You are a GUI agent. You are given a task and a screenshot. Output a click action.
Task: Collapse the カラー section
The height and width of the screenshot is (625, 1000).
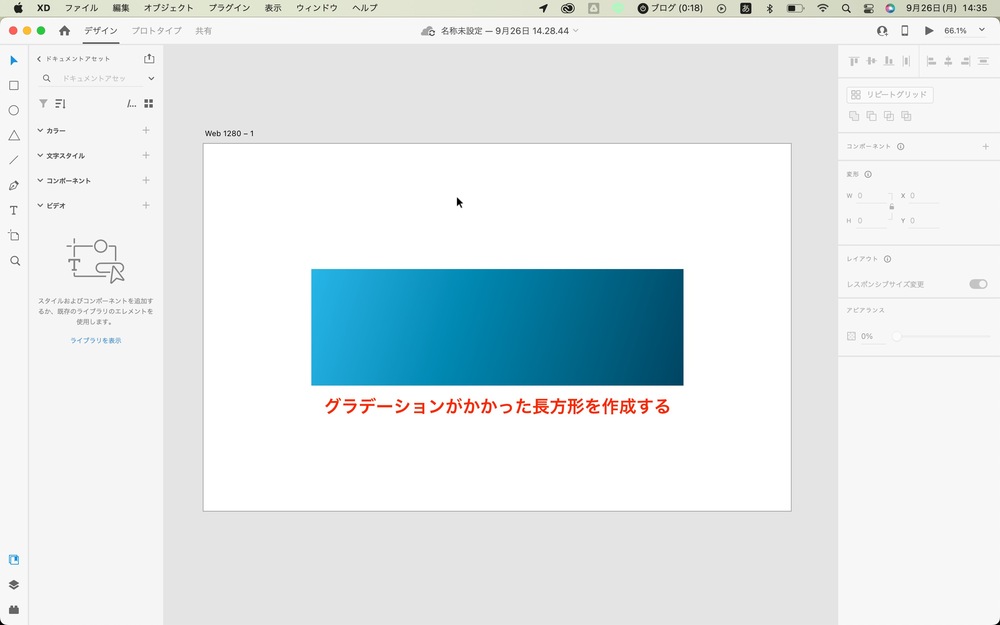[x=40, y=130]
